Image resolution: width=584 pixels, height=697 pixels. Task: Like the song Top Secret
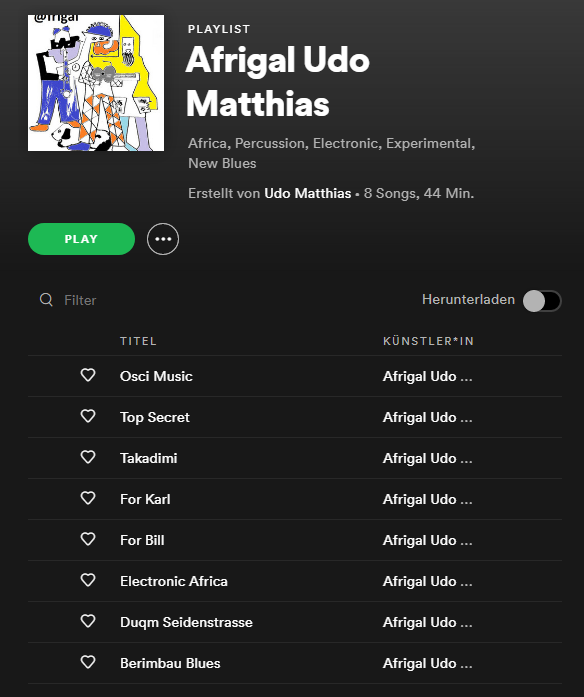pyautogui.click(x=88, y=416)
